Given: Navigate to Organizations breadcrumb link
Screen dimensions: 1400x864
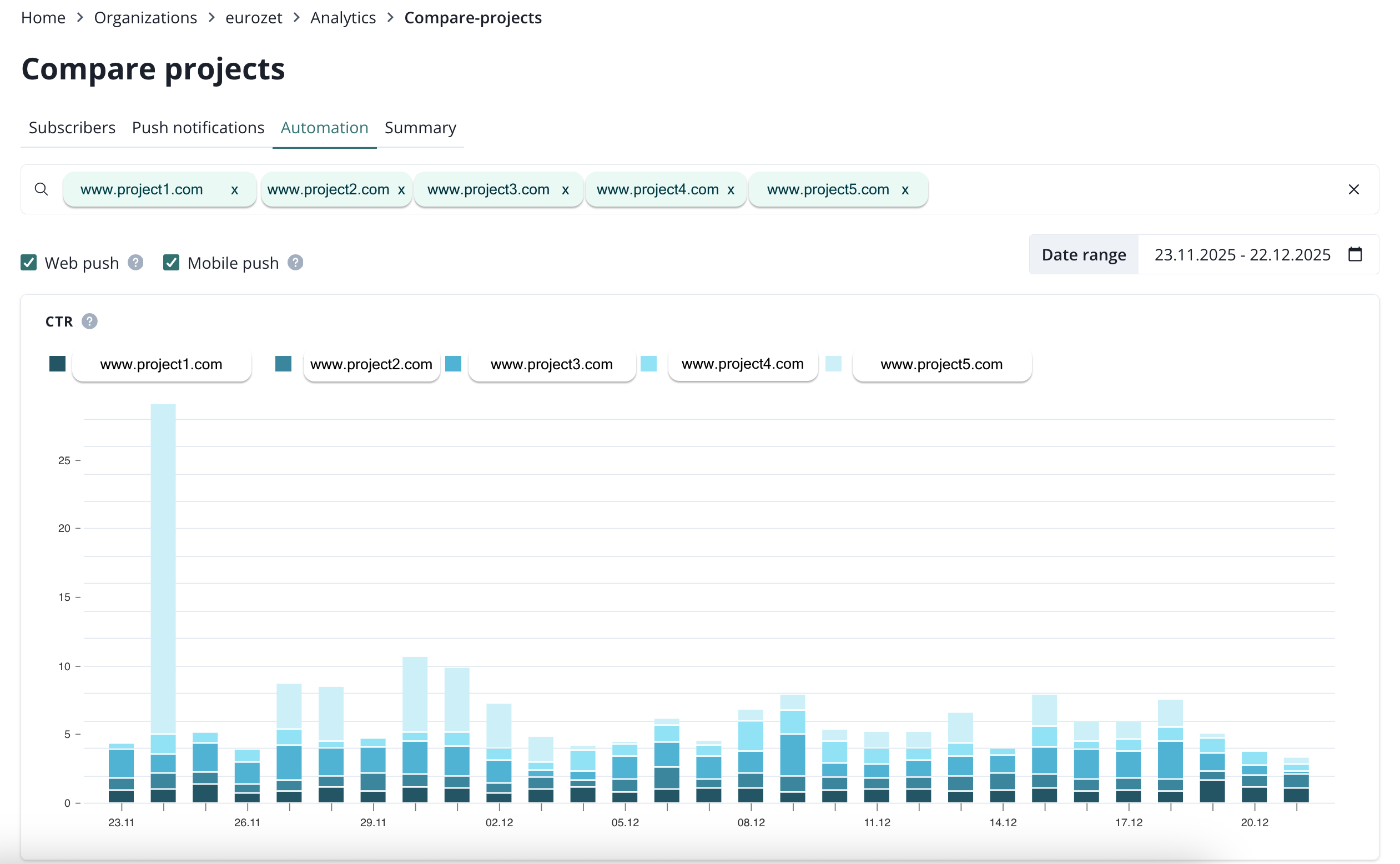Looking at the screenshot, I should coord(145,18).
